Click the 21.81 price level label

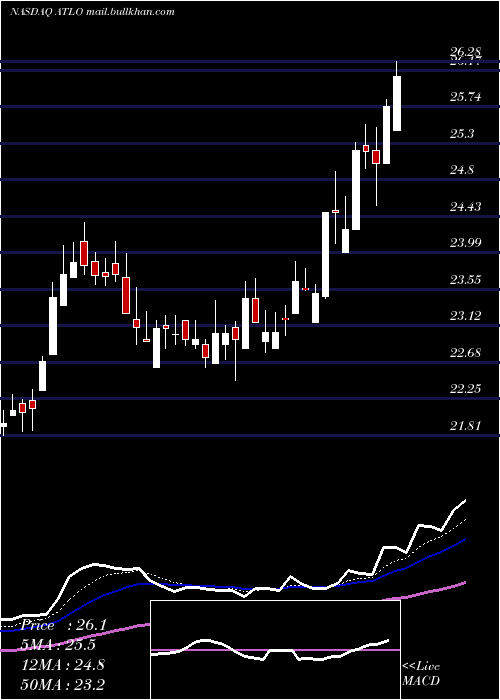tap(466, 425)
